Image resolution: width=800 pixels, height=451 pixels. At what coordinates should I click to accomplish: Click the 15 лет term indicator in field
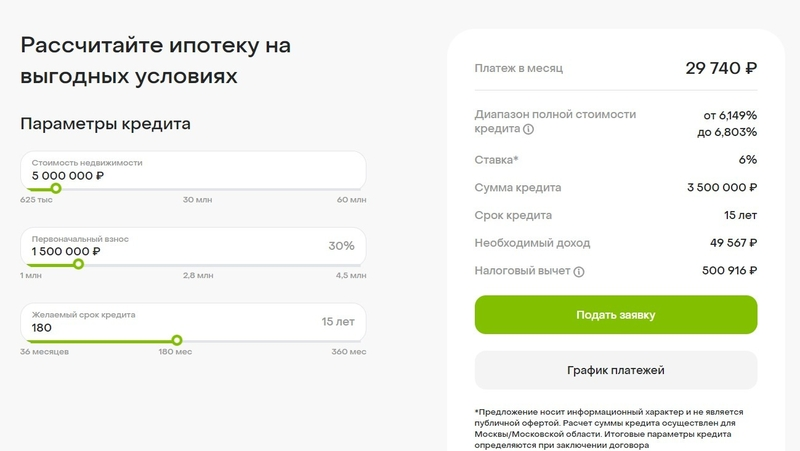pyautogui.click(x=337, y=322)
